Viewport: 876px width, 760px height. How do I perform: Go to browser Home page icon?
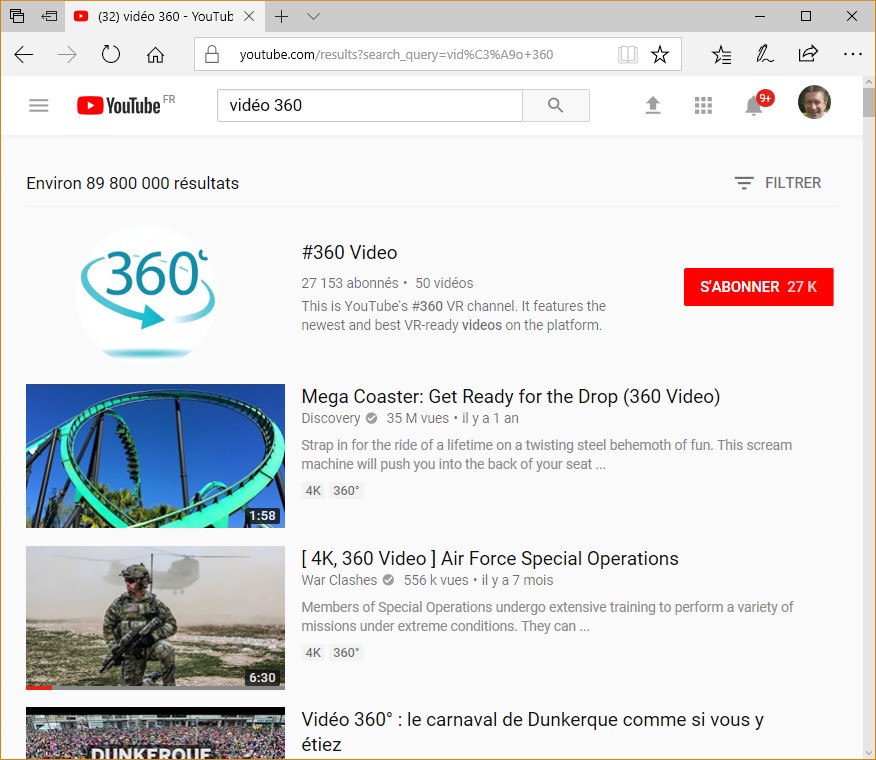[155, 55]
